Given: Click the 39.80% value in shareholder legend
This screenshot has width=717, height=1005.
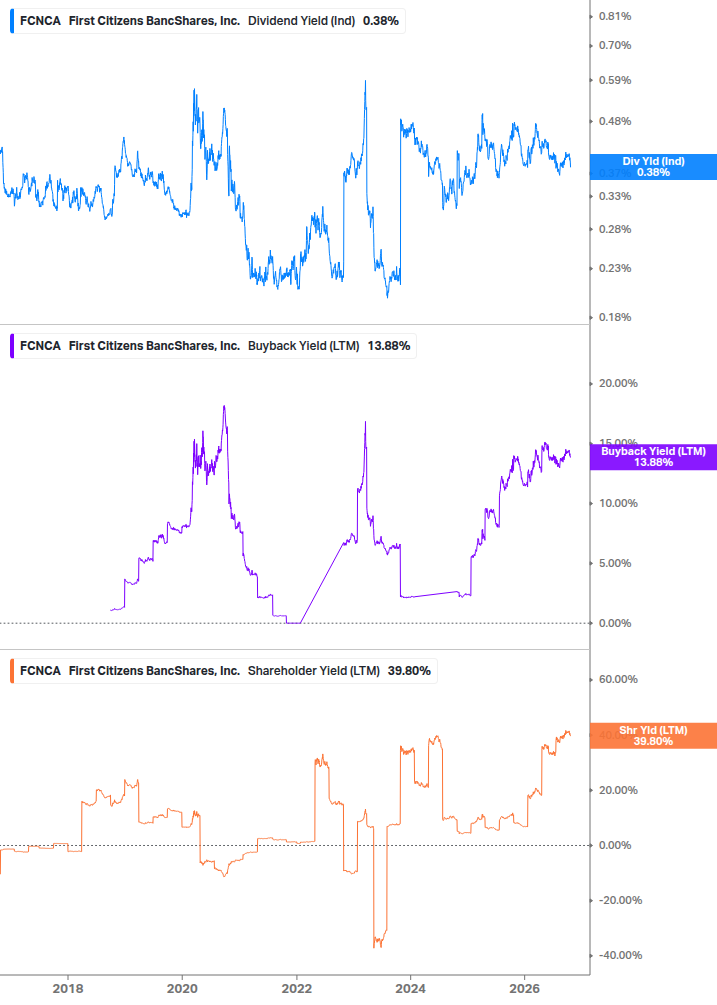Looking at the screenshot, I should (409, 670).
